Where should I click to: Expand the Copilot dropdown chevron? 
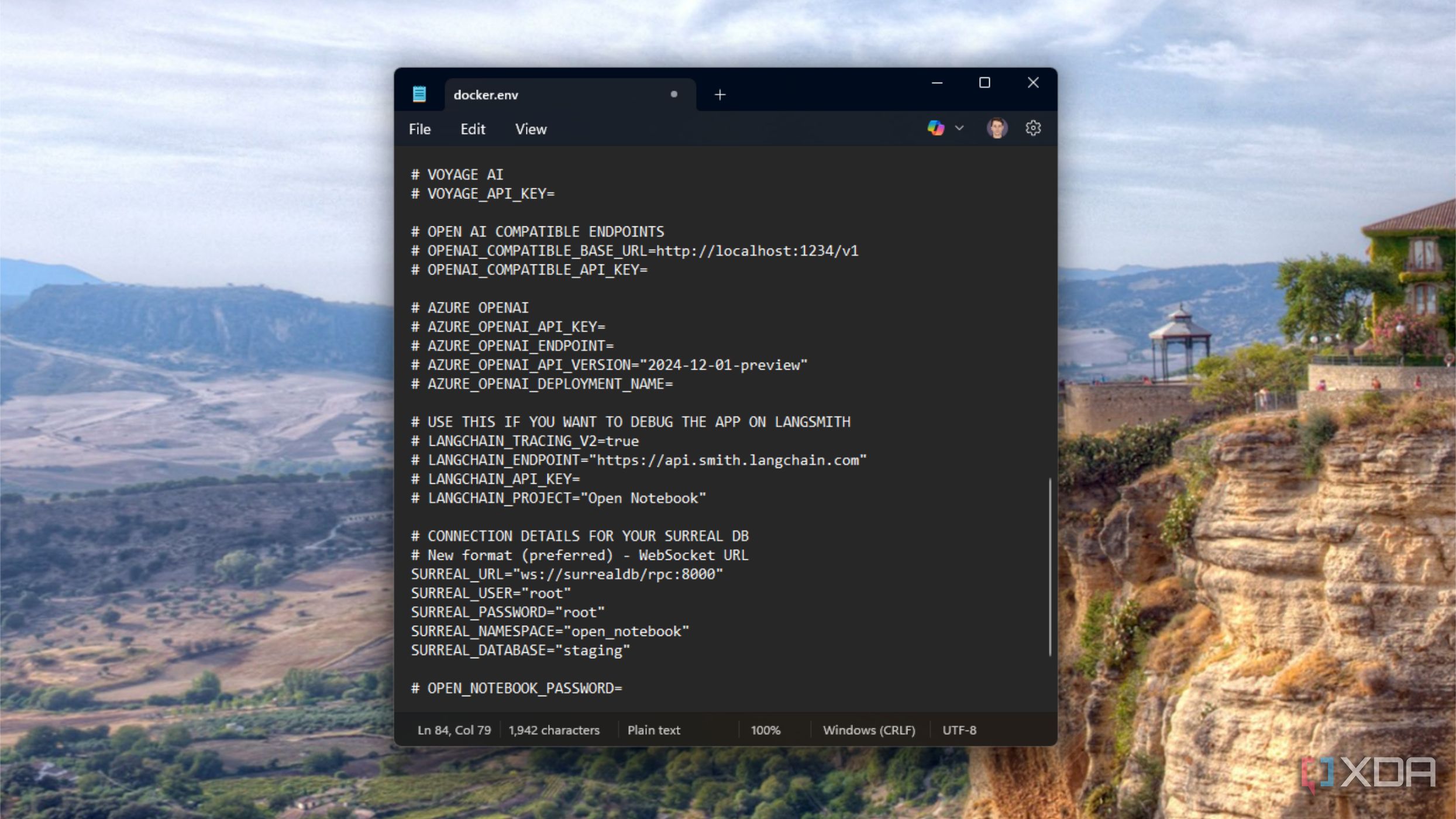959,128
